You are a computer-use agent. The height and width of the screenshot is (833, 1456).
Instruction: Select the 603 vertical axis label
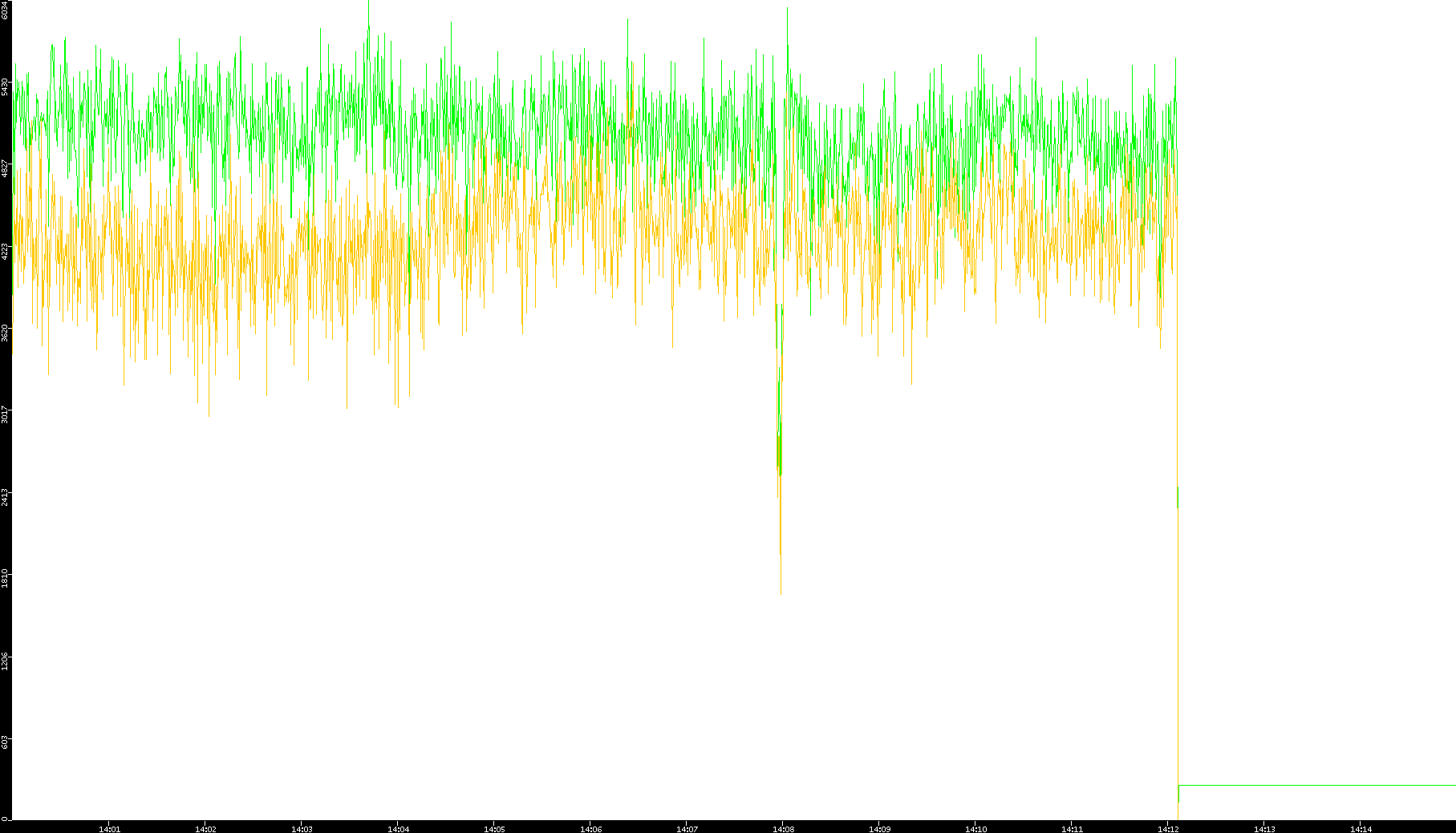(x=5, y=742)
